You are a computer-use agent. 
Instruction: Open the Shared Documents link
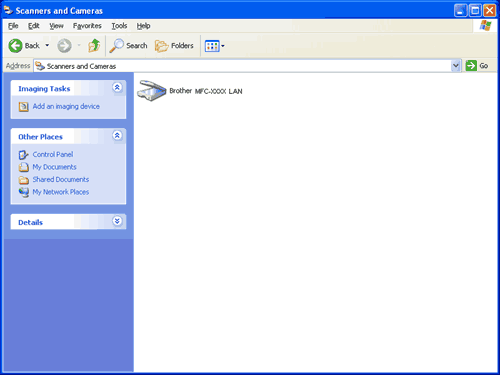[61, 179]
